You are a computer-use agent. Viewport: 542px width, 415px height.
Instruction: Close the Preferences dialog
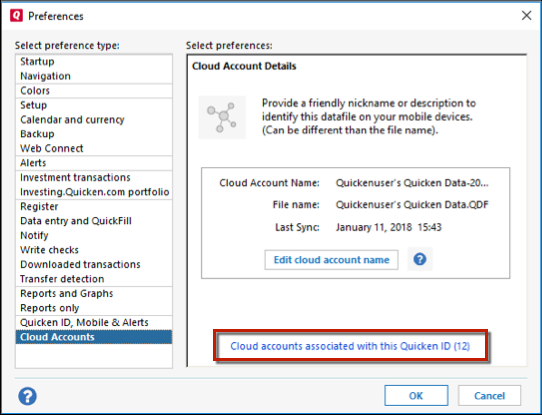click(x=526, y=16)
